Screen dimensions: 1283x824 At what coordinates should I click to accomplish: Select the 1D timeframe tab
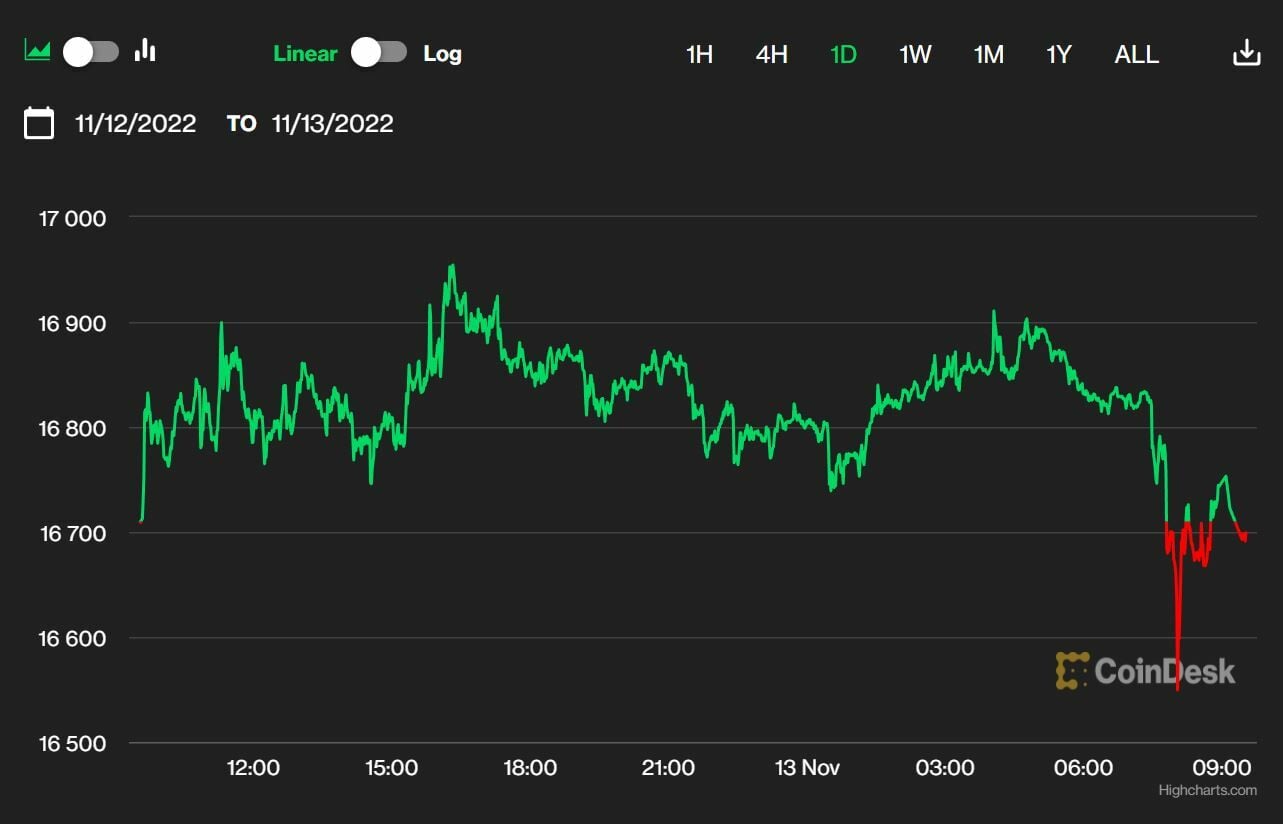[843, 54]
